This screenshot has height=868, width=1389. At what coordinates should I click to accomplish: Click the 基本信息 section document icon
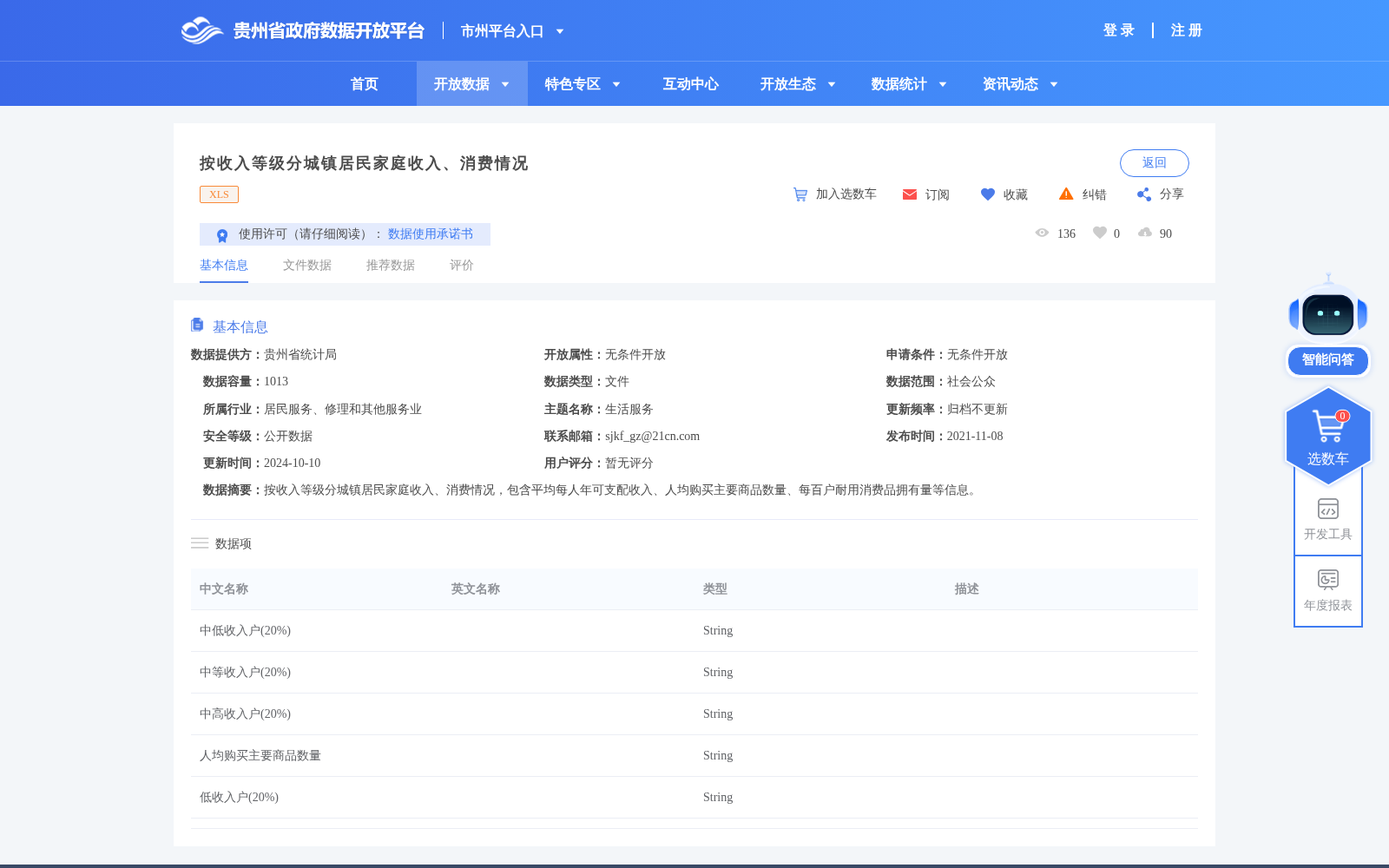pyautogui.click(x=197, y=325)
